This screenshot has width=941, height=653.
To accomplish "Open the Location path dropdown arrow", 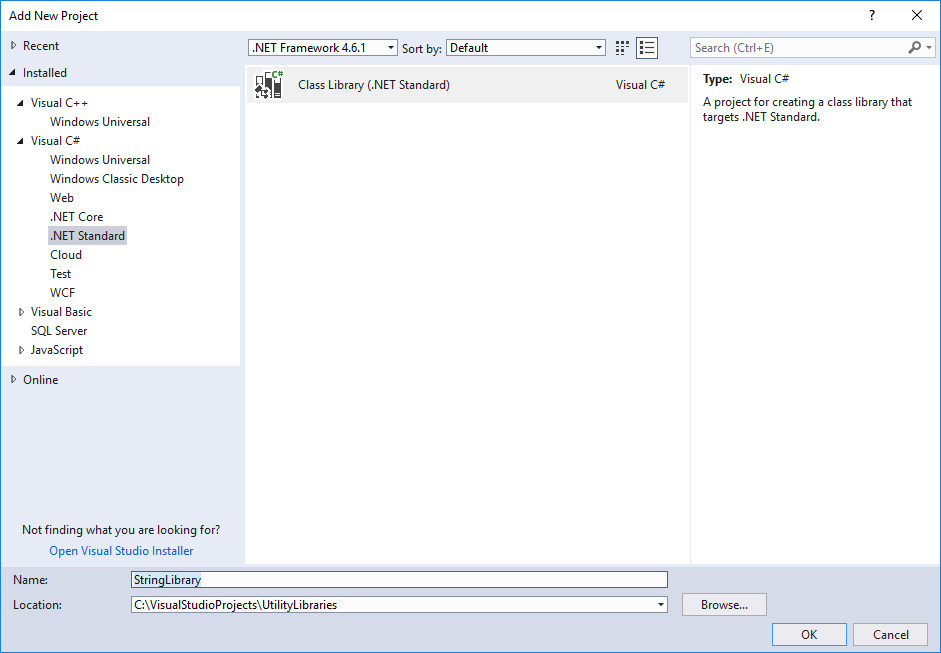I will (659, 604).
